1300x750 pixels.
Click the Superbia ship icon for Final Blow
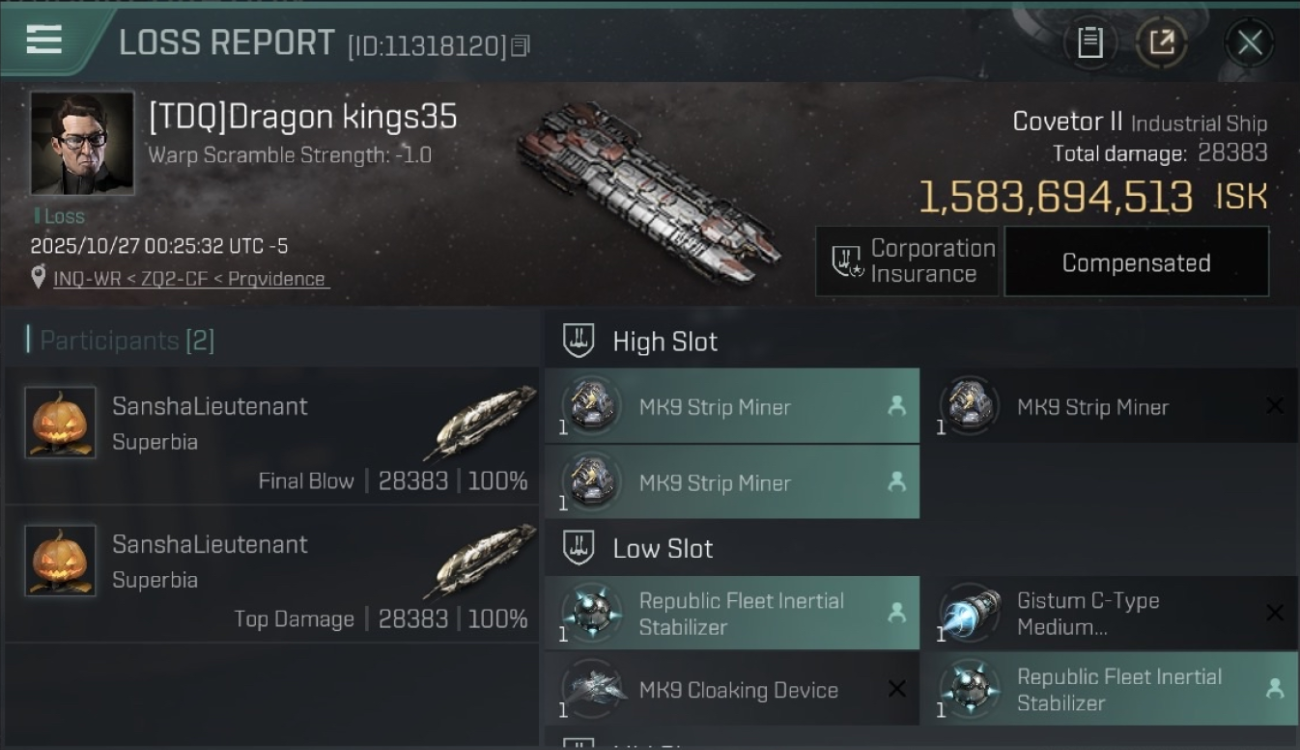click(x=484, y=421)
